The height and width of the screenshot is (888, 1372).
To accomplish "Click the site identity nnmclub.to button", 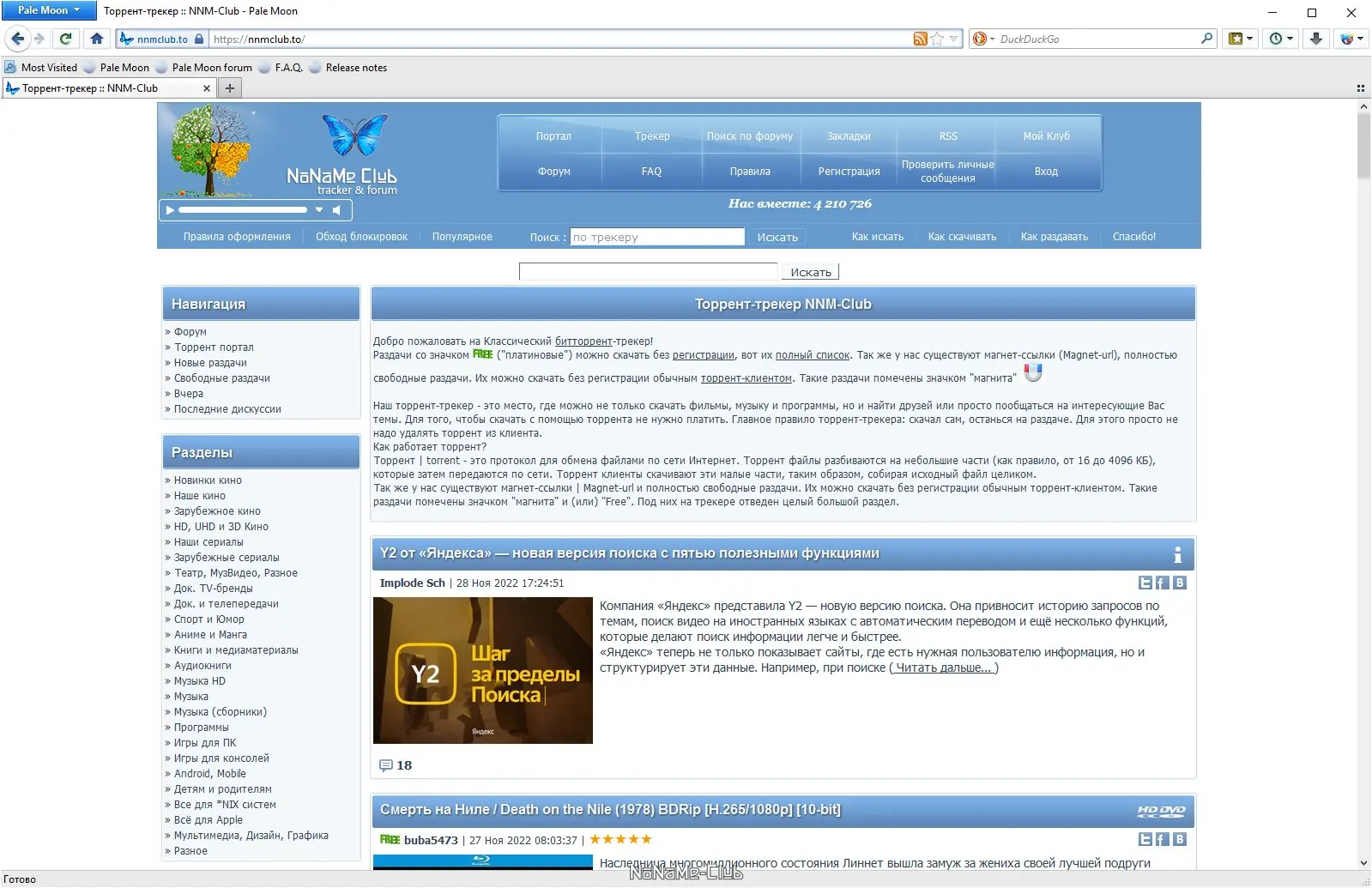I will point(162,39).
